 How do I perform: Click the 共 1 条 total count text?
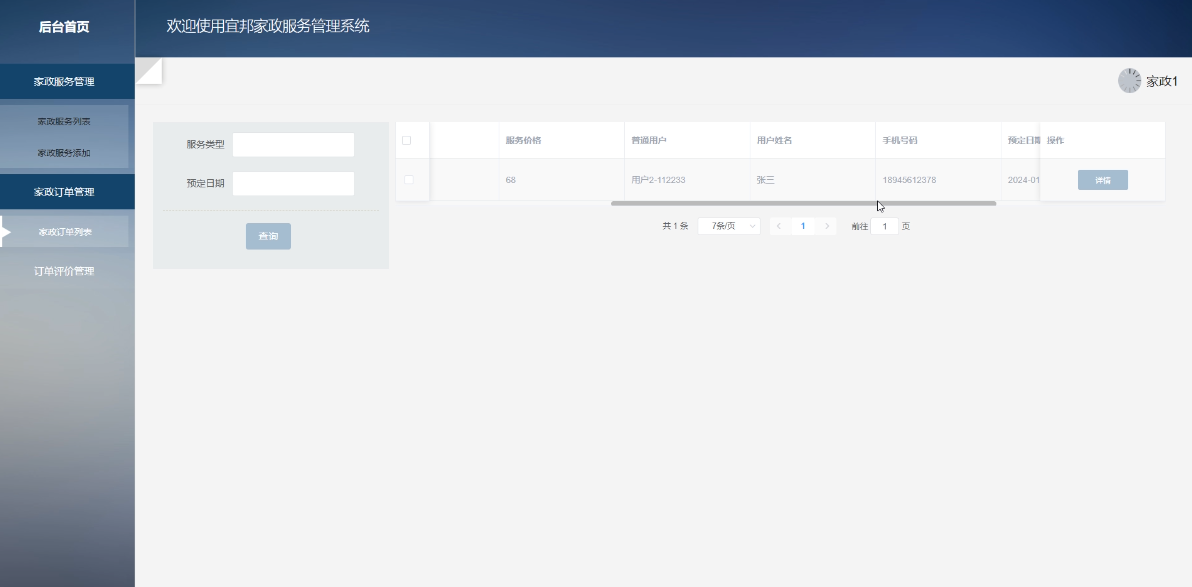[675, 226]
